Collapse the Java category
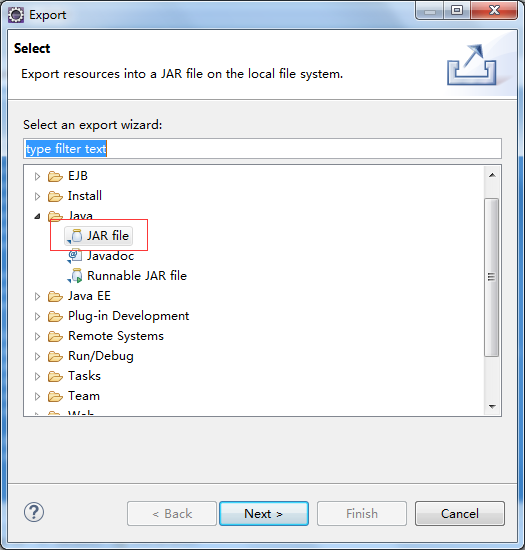525x550 pixels. click(x=38, y=216)
